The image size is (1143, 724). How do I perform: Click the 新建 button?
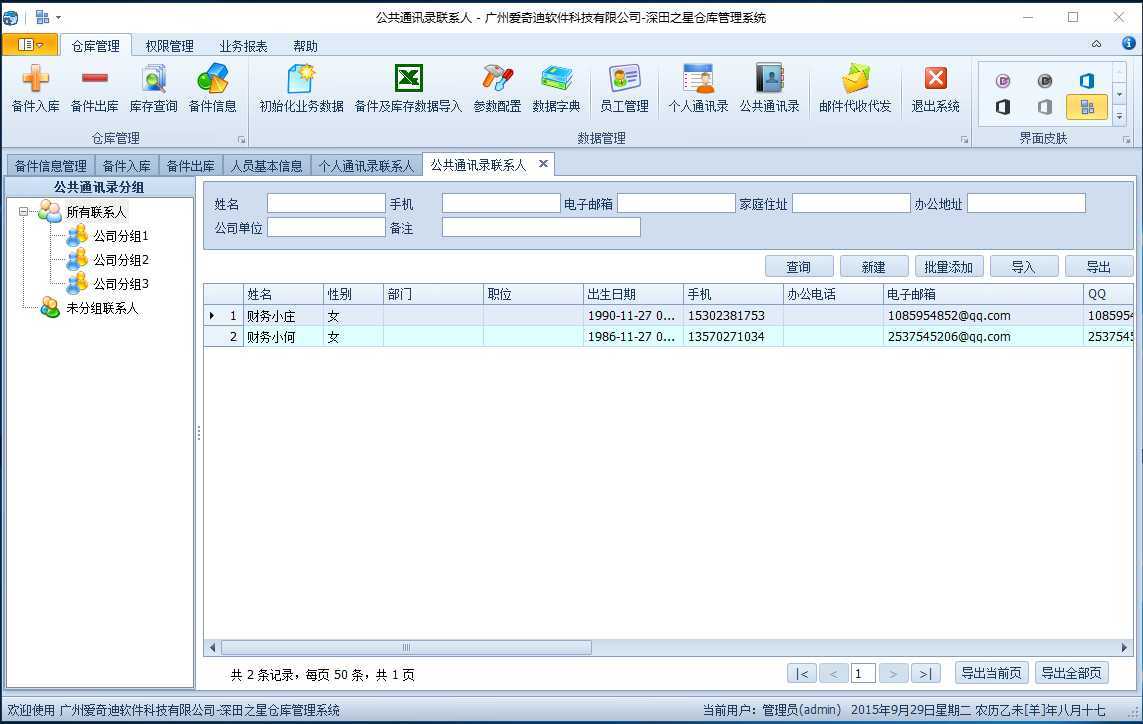873,267
